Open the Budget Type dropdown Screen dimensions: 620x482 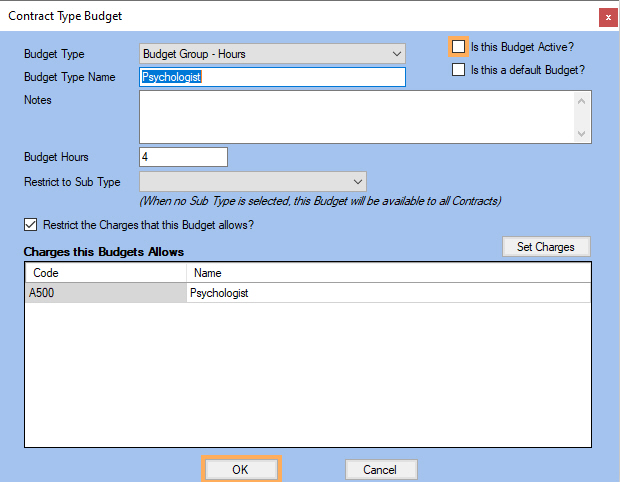click(272, 54)
